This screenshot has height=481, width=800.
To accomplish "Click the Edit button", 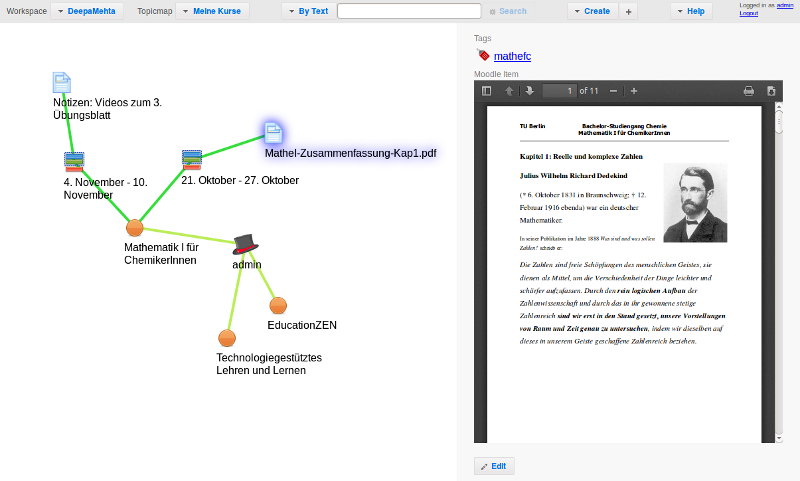I will click(x=494, y=466).
